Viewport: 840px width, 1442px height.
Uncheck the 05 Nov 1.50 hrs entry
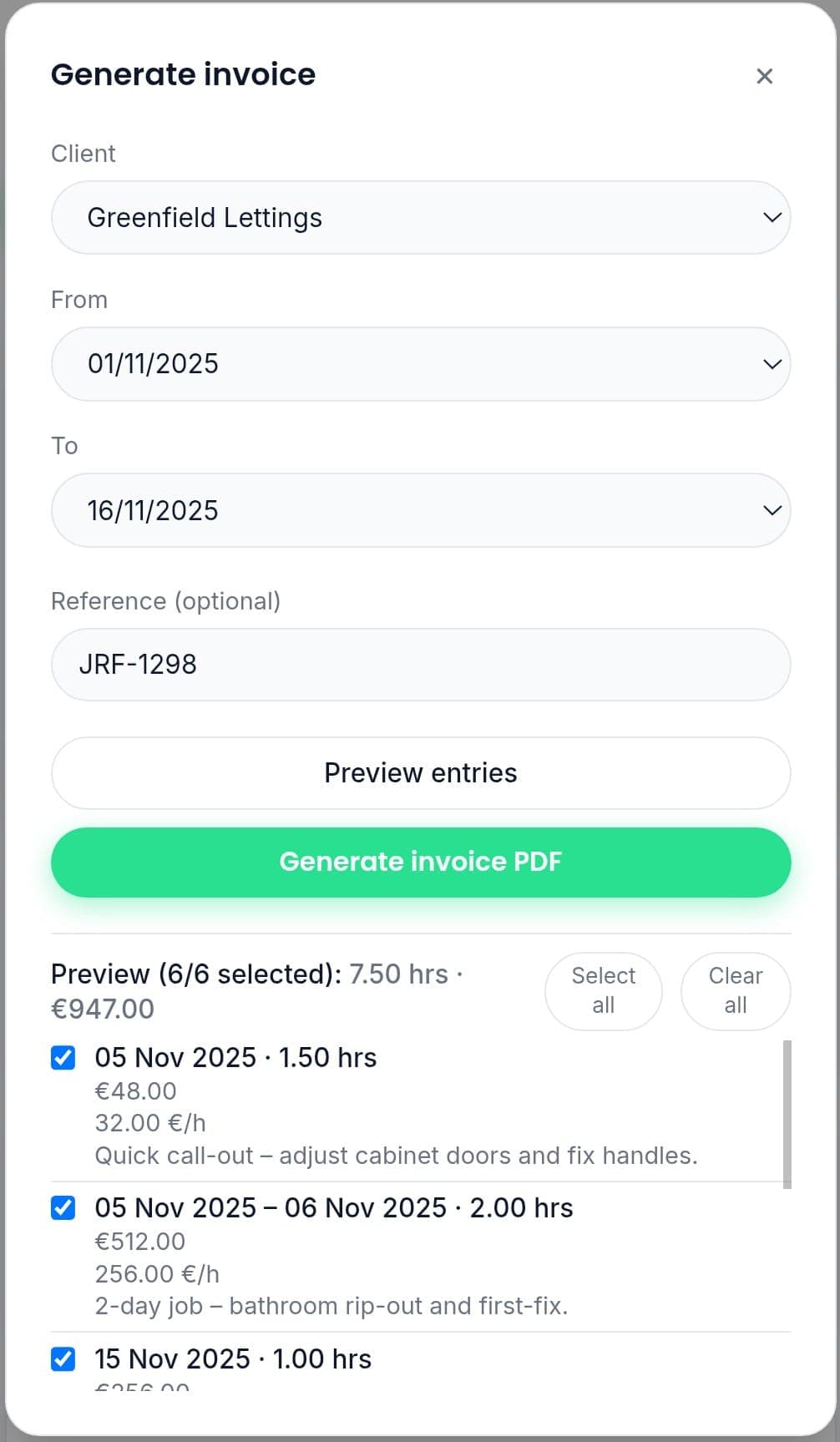pos(63,1058)
